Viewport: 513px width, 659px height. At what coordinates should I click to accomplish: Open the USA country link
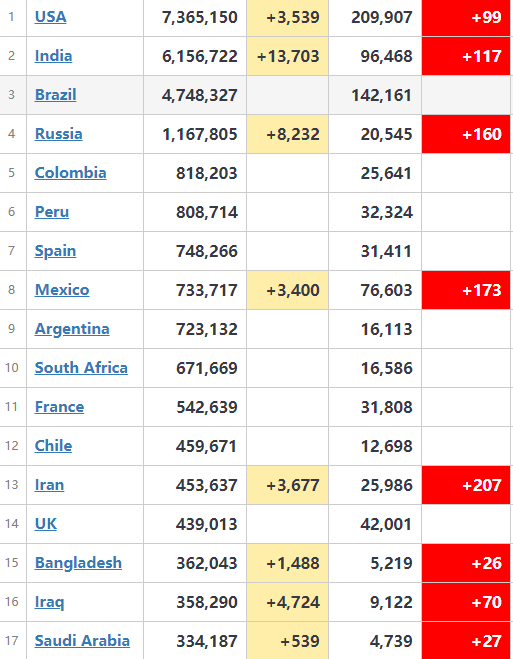pos(50,17)
